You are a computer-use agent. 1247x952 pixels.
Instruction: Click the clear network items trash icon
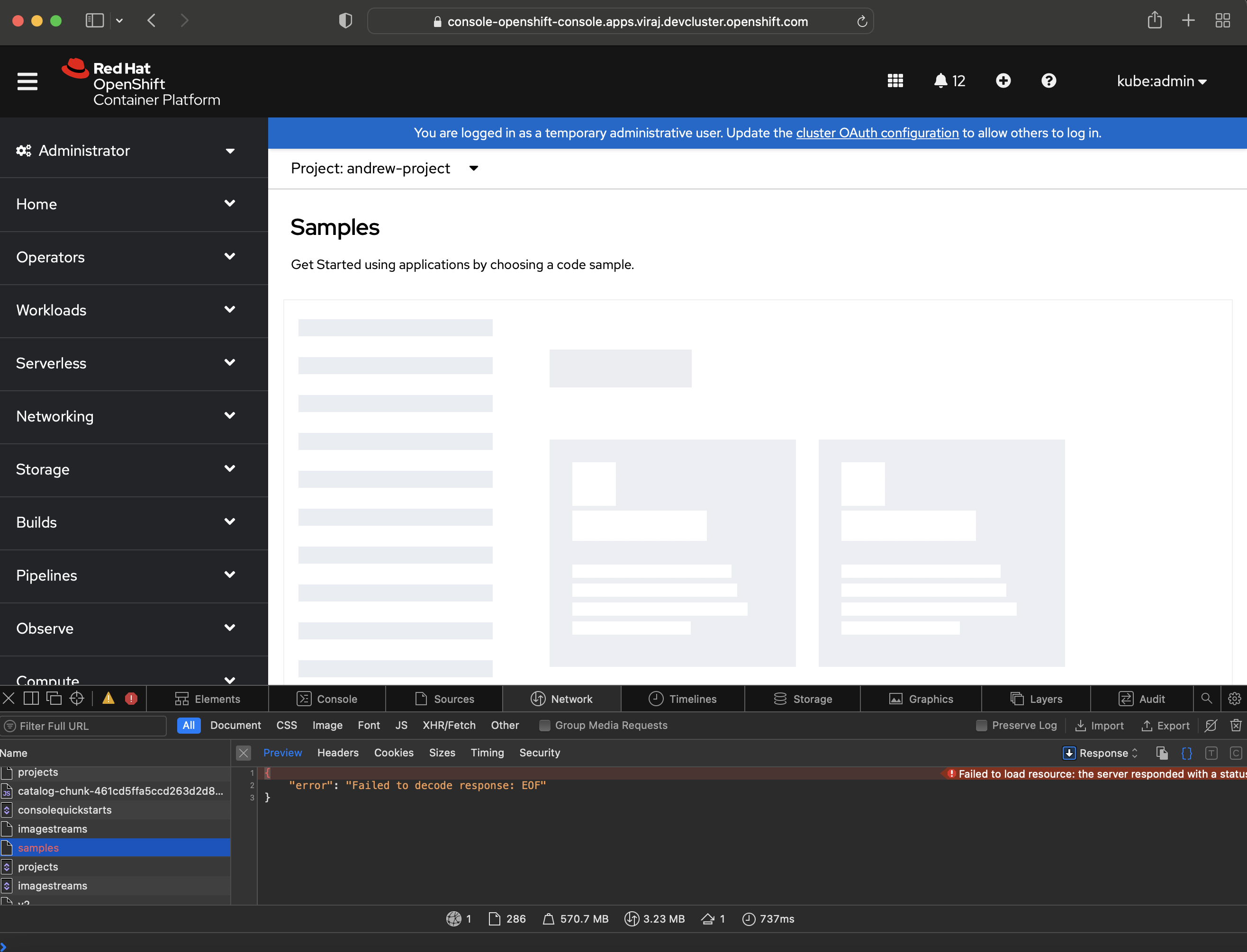pos(1236,725)
